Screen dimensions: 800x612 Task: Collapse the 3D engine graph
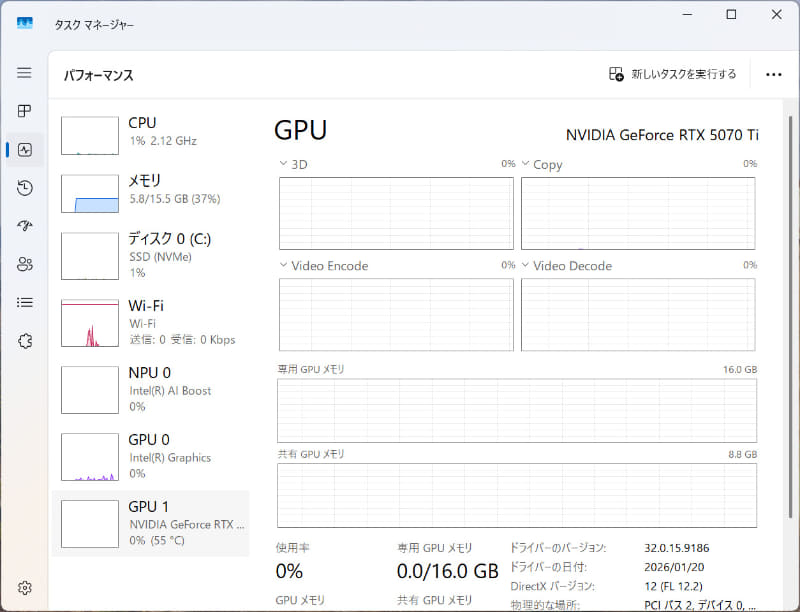click(x=283, y=164)
